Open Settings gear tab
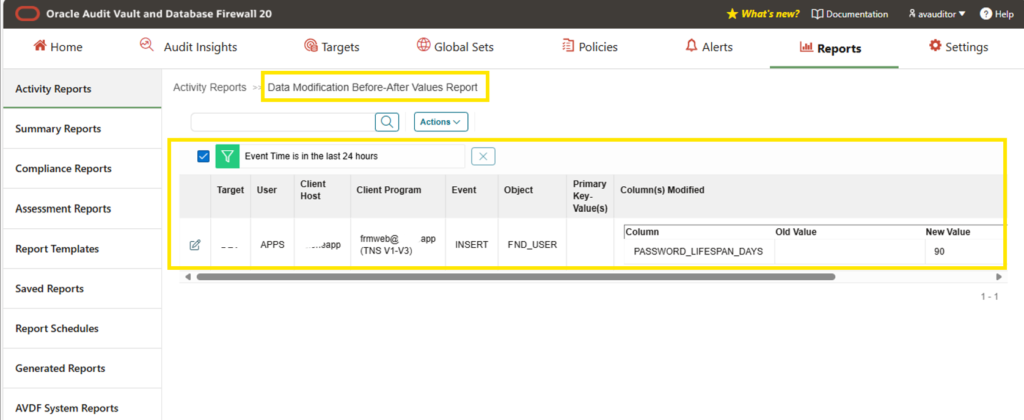The image size is (1024, 420). [958, 47]
